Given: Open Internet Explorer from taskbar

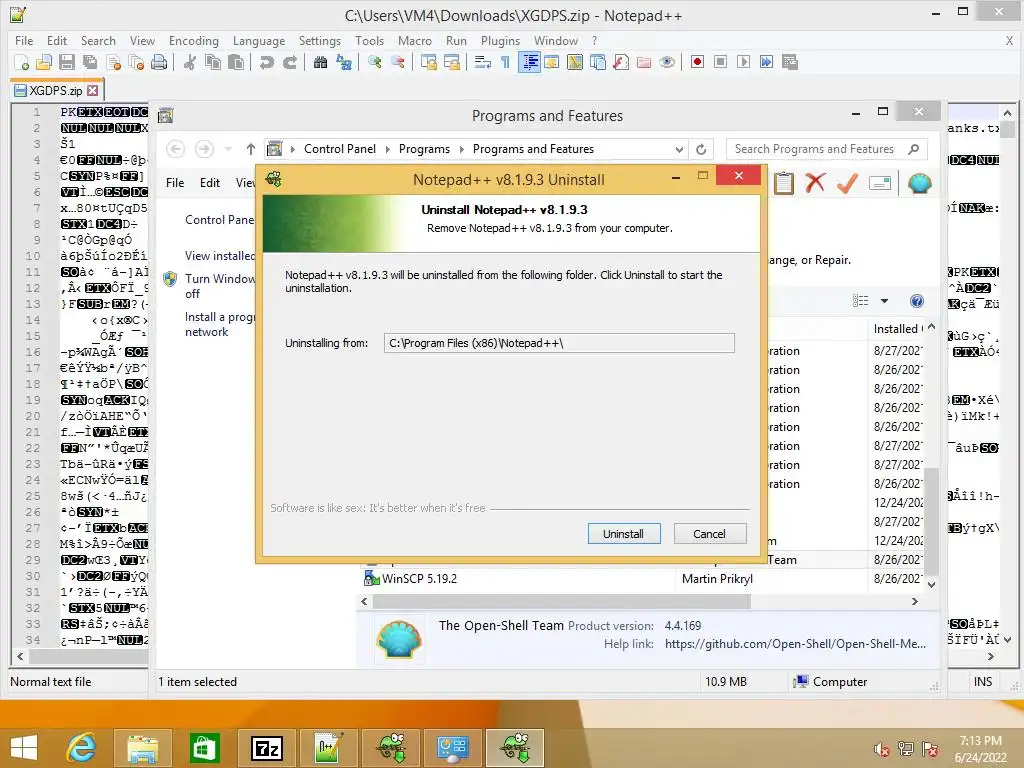Looking at the screenshot, I should [x=81, y=748].
